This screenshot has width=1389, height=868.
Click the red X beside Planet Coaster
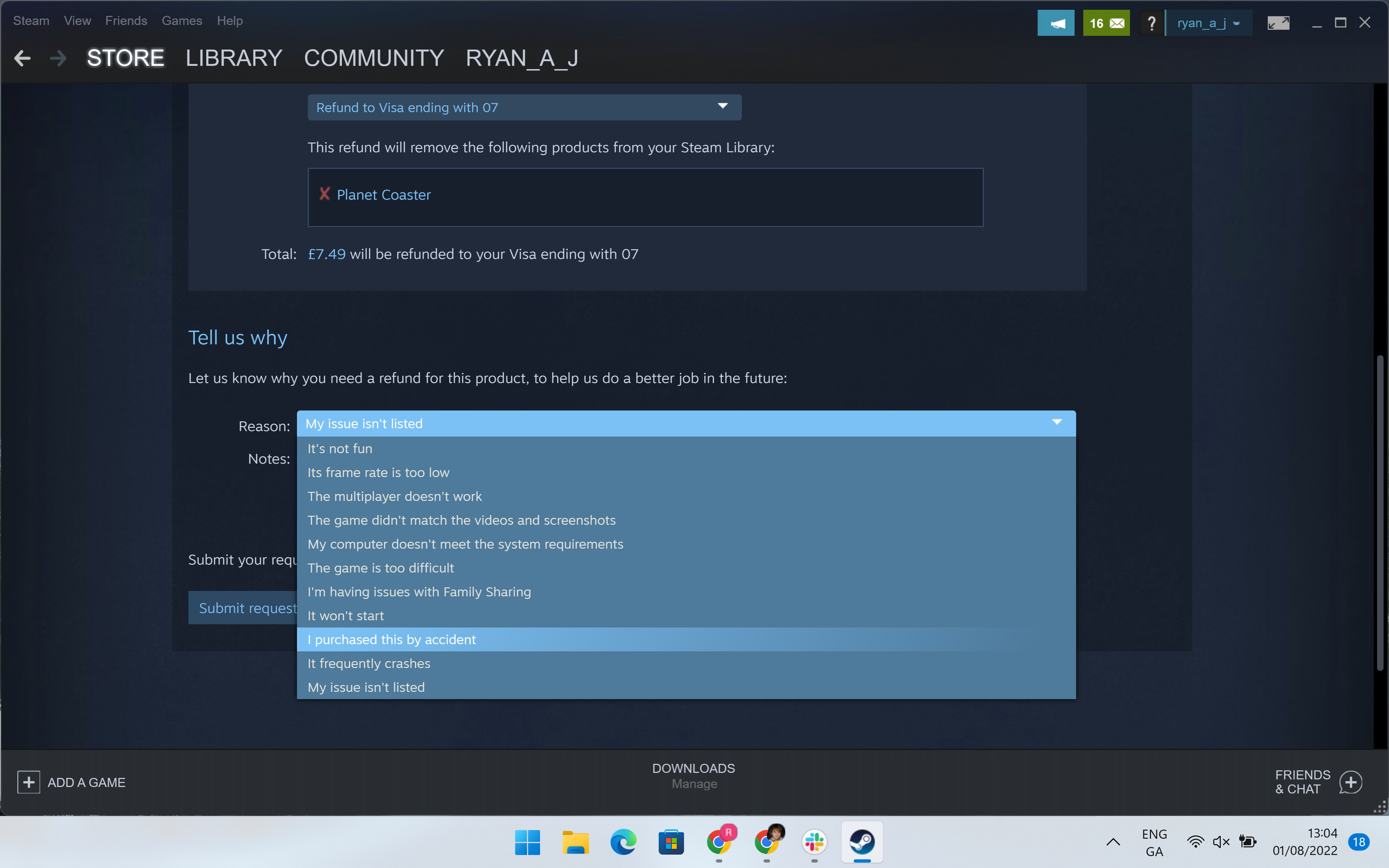tap(324, 194)
